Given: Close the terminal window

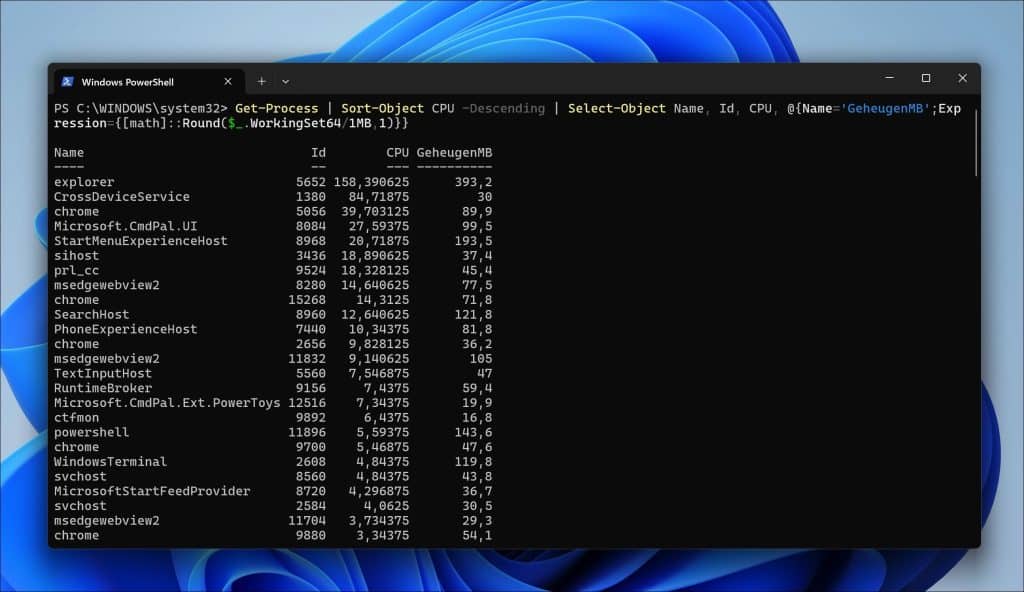Looking at the screenshot, I should point(963,78).
